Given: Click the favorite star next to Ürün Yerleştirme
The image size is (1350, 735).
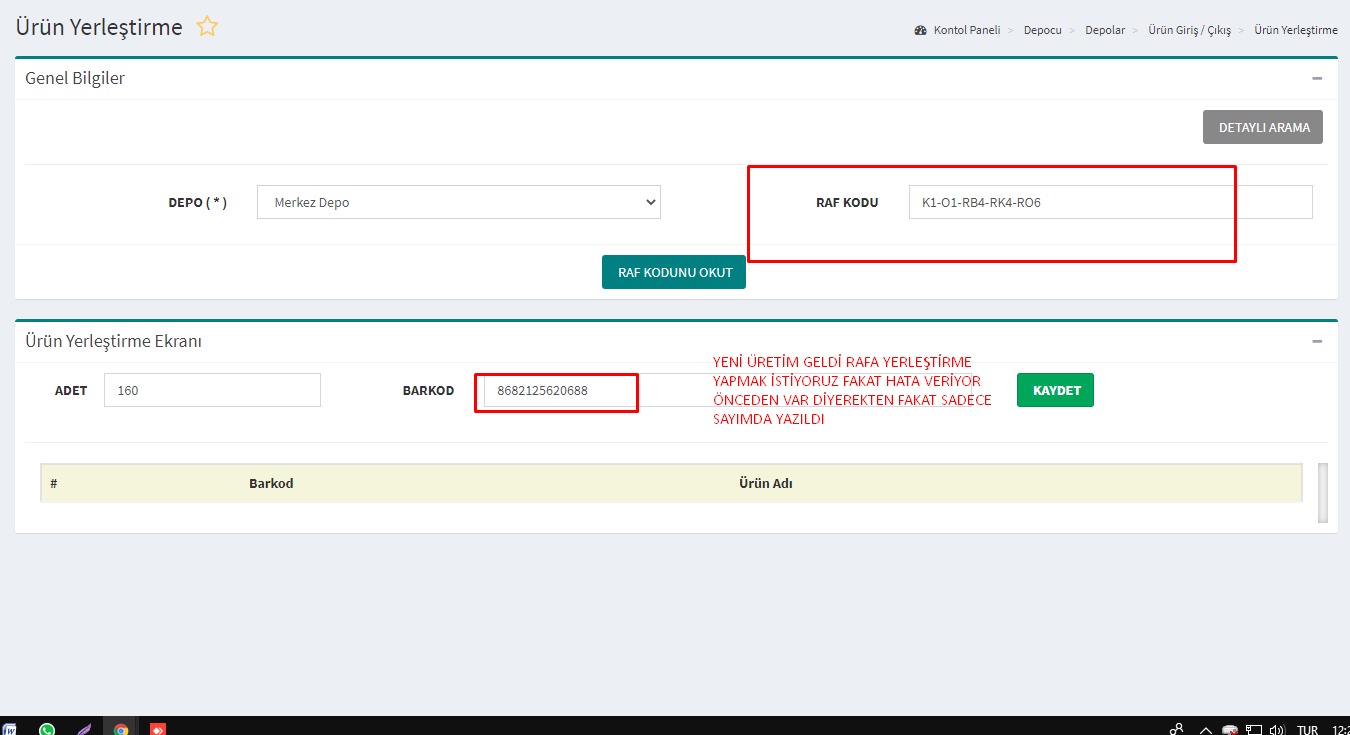Looking at the screenshot, I should (207, 27).
